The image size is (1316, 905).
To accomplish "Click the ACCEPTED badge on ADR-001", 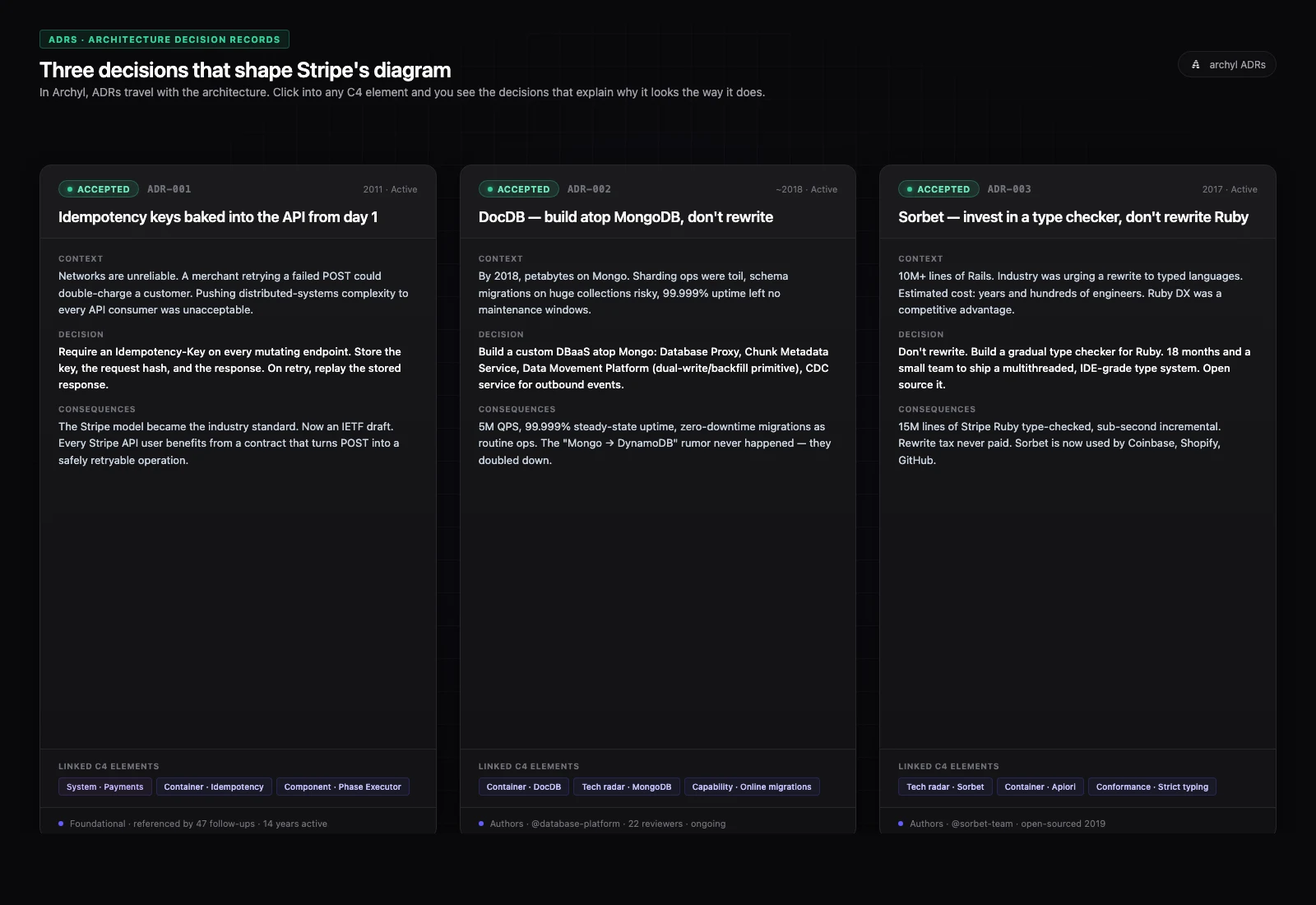I will coord(99,189).
